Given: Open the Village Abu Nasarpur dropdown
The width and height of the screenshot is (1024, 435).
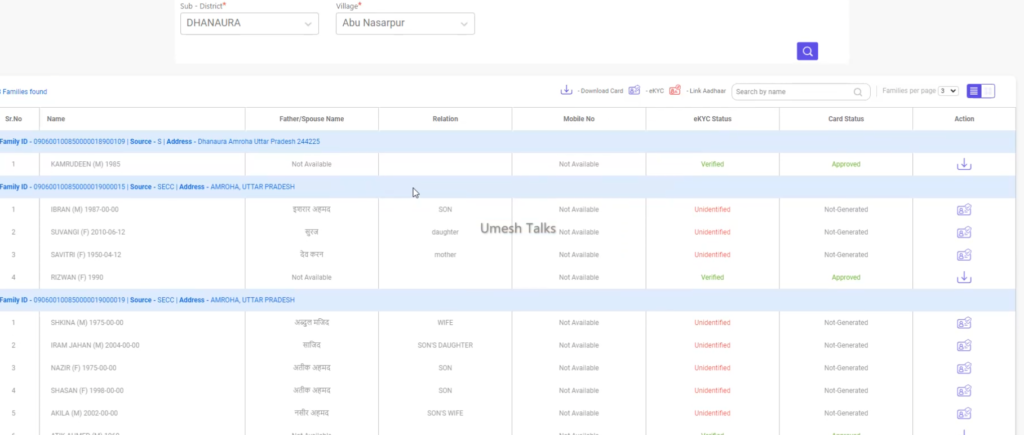Looking at the screenshot, I should tap(405, 23).
